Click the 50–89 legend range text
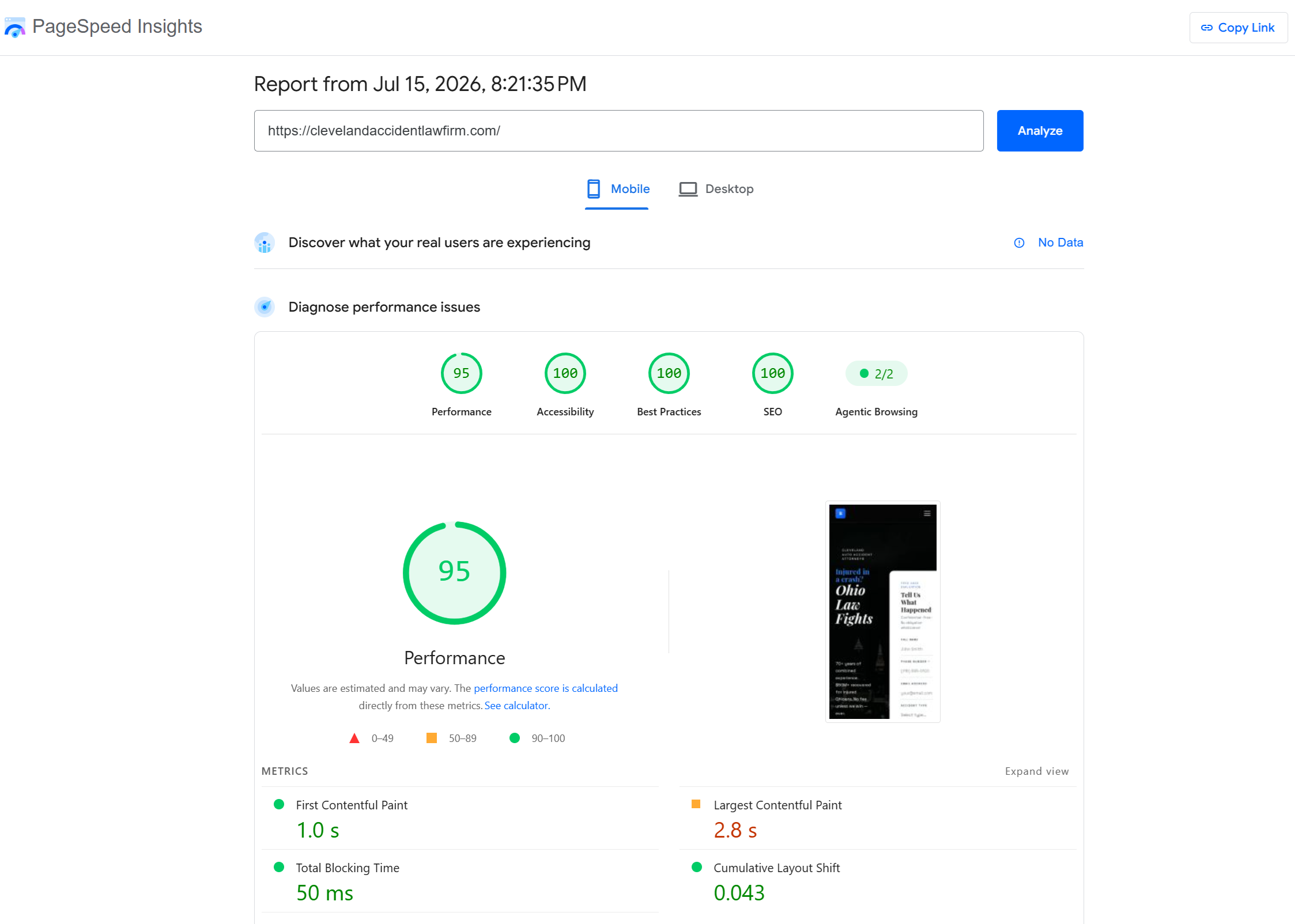The image size is (1295, 924). 462,739
